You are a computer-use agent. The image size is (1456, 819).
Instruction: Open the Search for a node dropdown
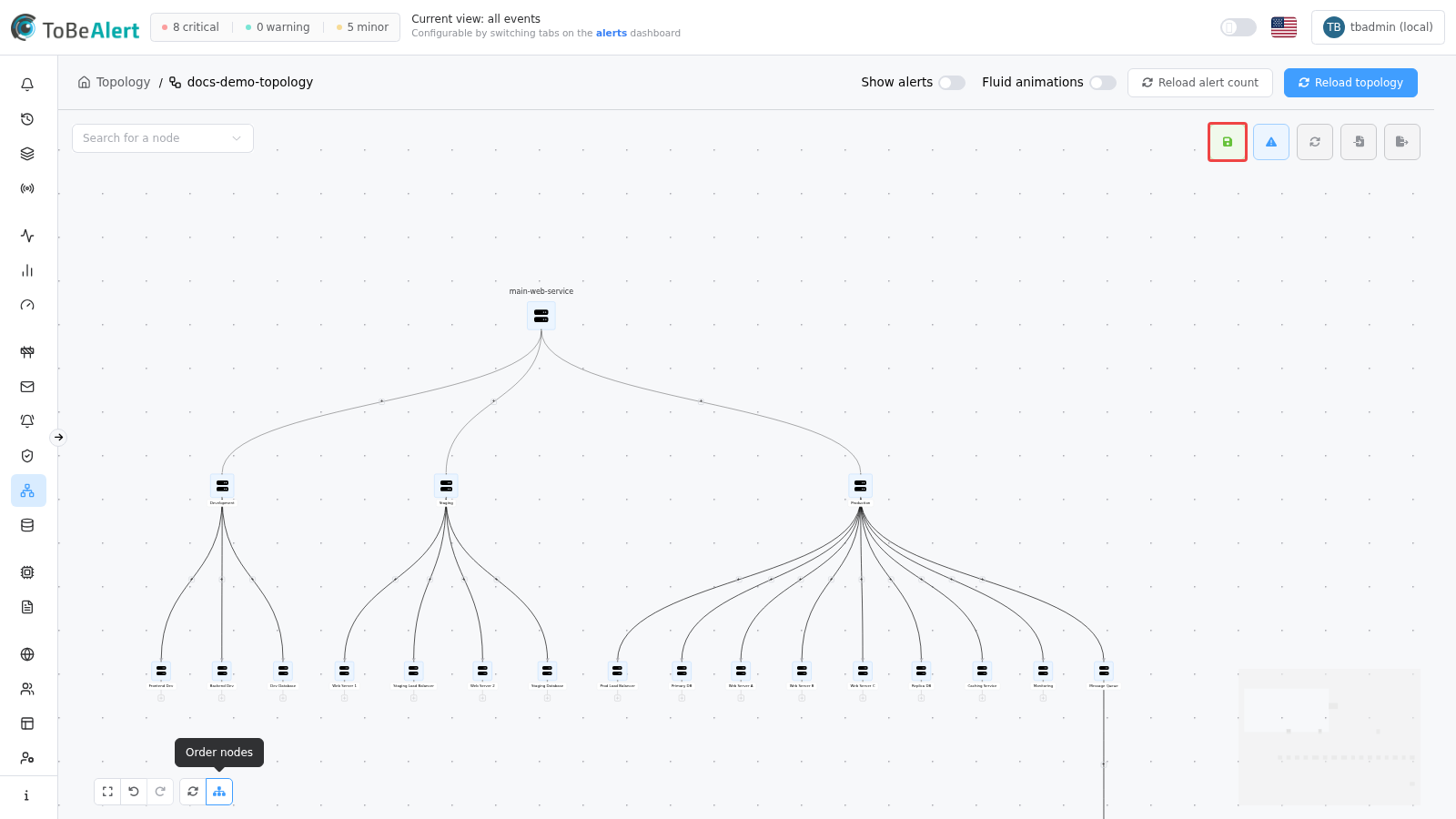coord(163,138)
